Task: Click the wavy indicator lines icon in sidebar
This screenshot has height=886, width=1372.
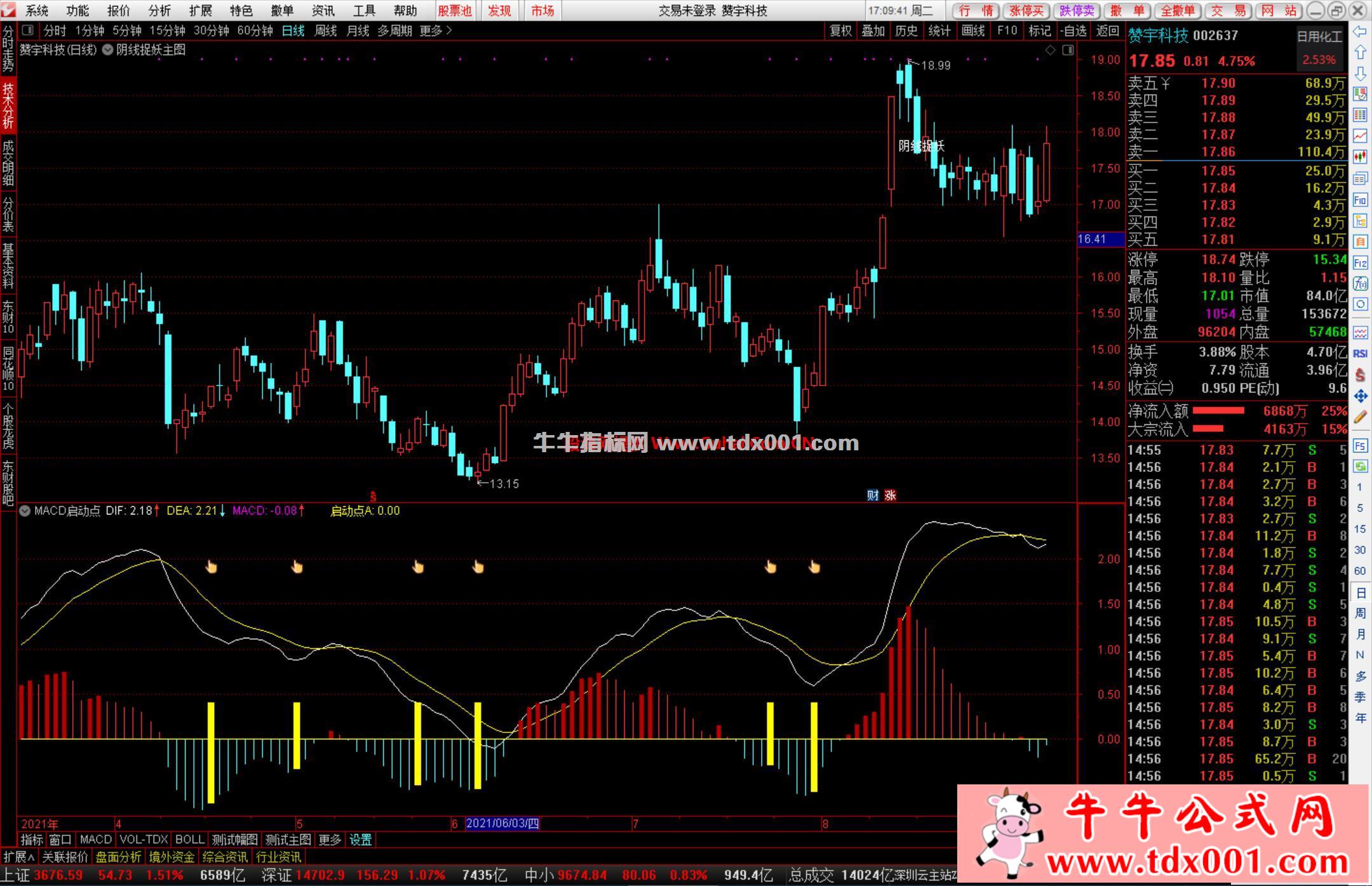Action: coord(1360,333)
